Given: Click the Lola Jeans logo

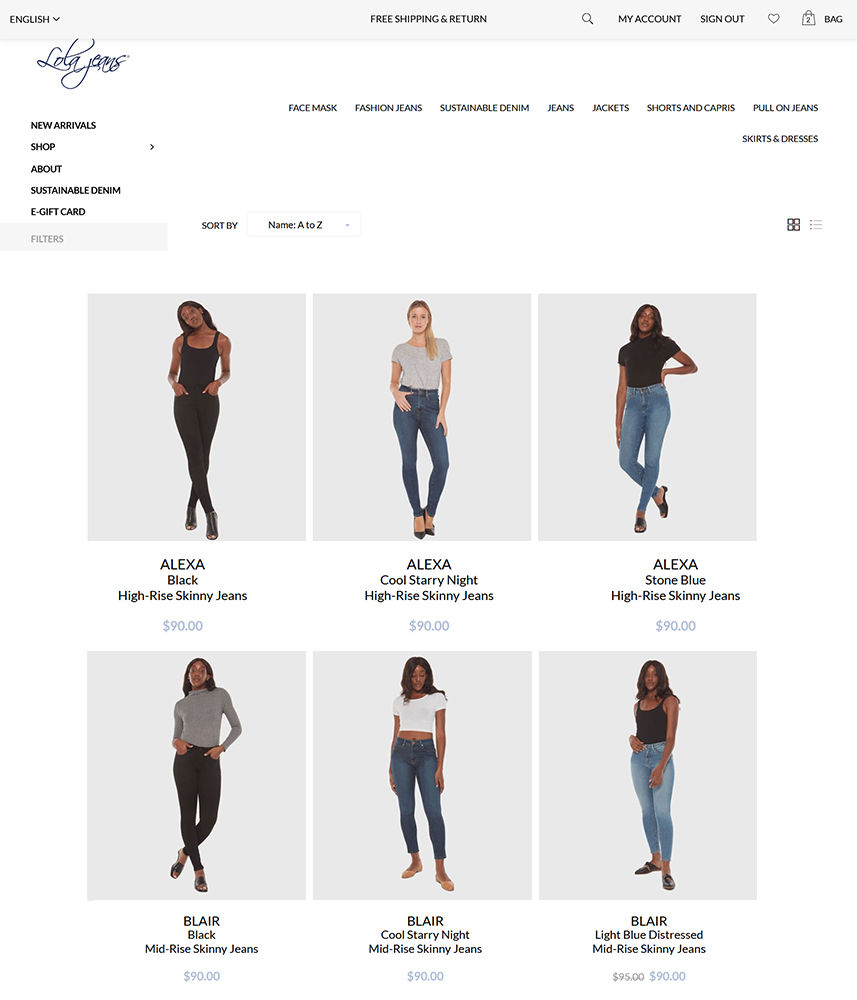Looking at the screenshot, I should coord(83,62).
